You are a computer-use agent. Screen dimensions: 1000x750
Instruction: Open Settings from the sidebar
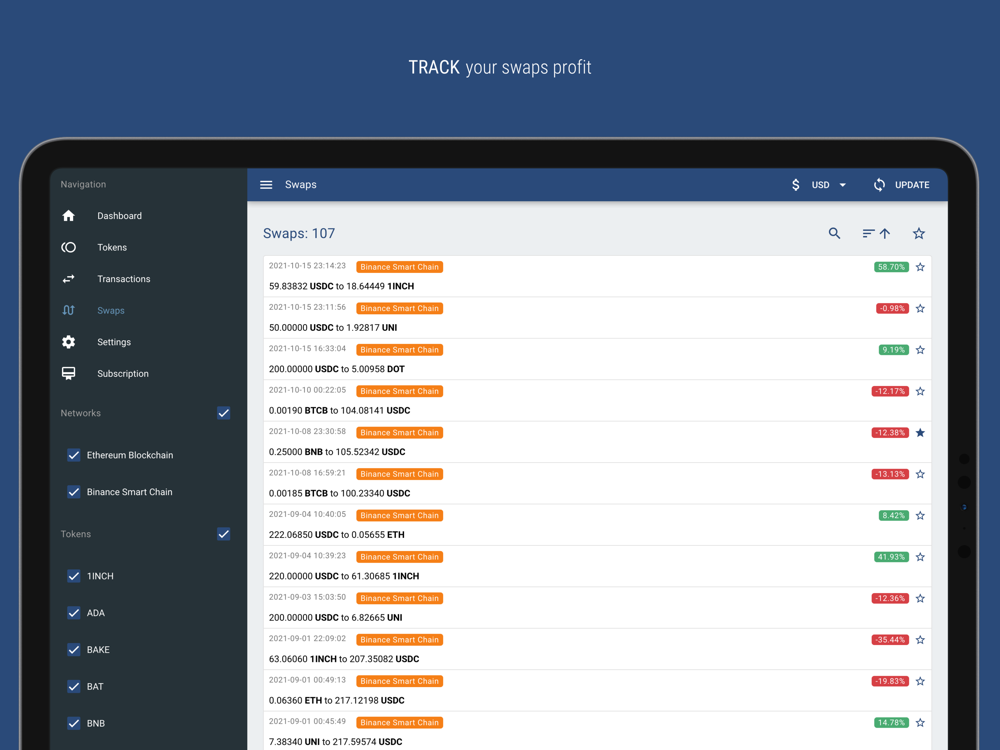coord(114,342)
